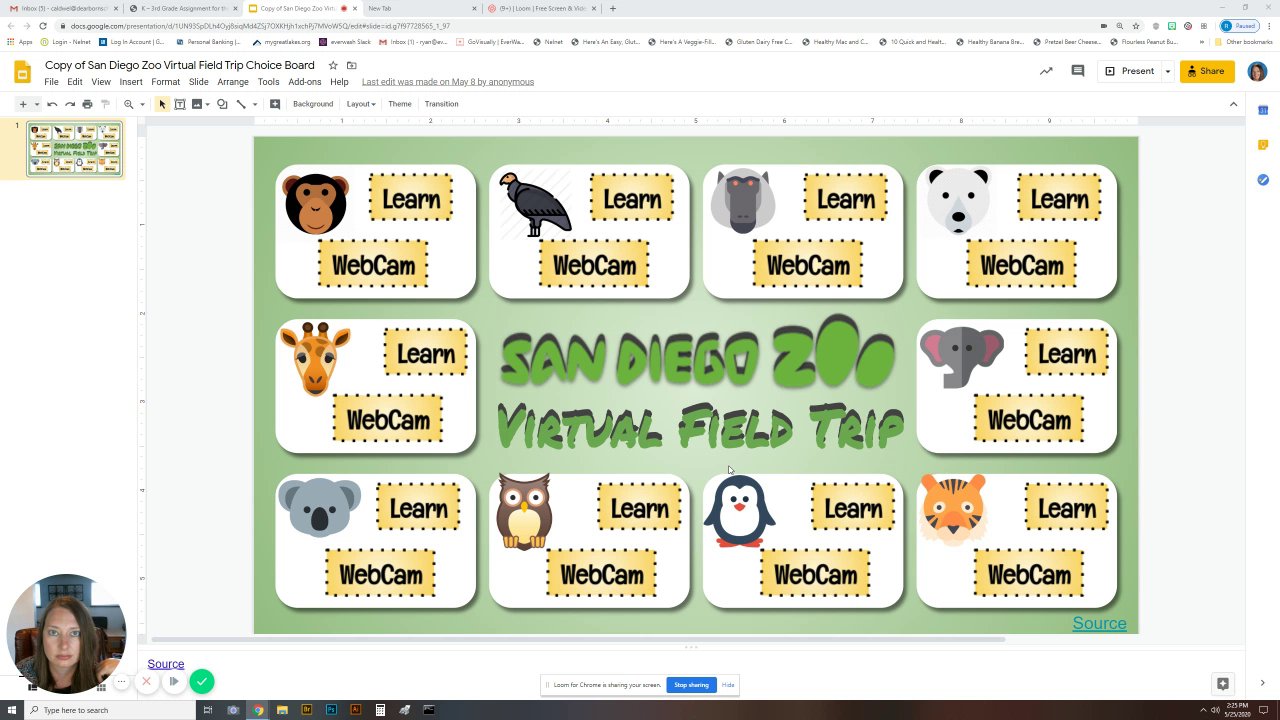
Task: Click Loom's pause recording button
Action: click(x=173, y=682)
